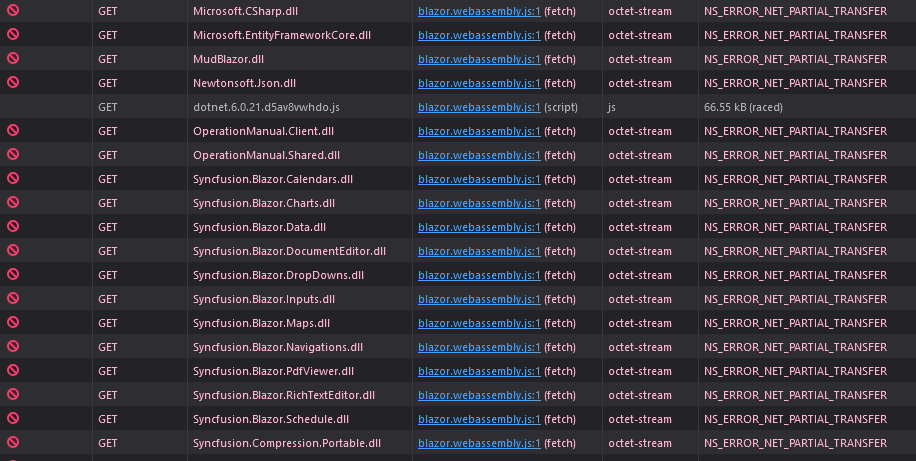Click blocked icon on Syncfusion.Blazor.Navigations.dll row
Screen dimensions: 916x461
coord(13,346)
